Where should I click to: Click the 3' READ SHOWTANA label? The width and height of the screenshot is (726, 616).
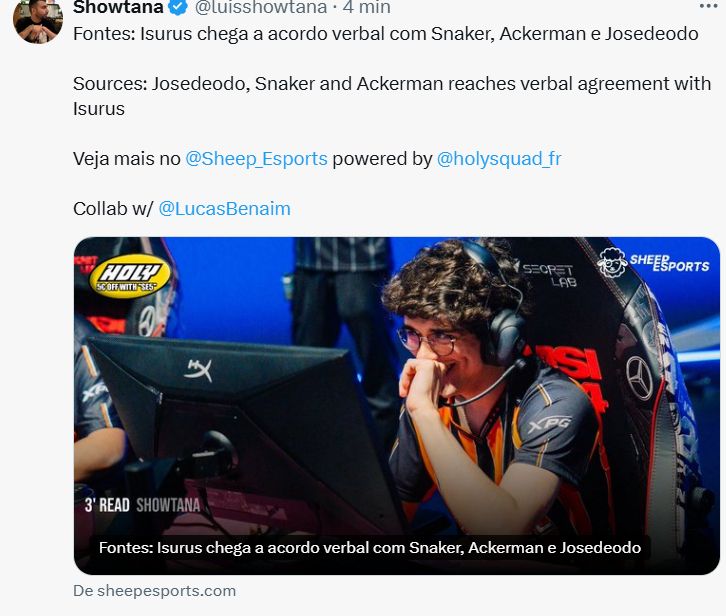pyautogui.click(x=142, y=505)
